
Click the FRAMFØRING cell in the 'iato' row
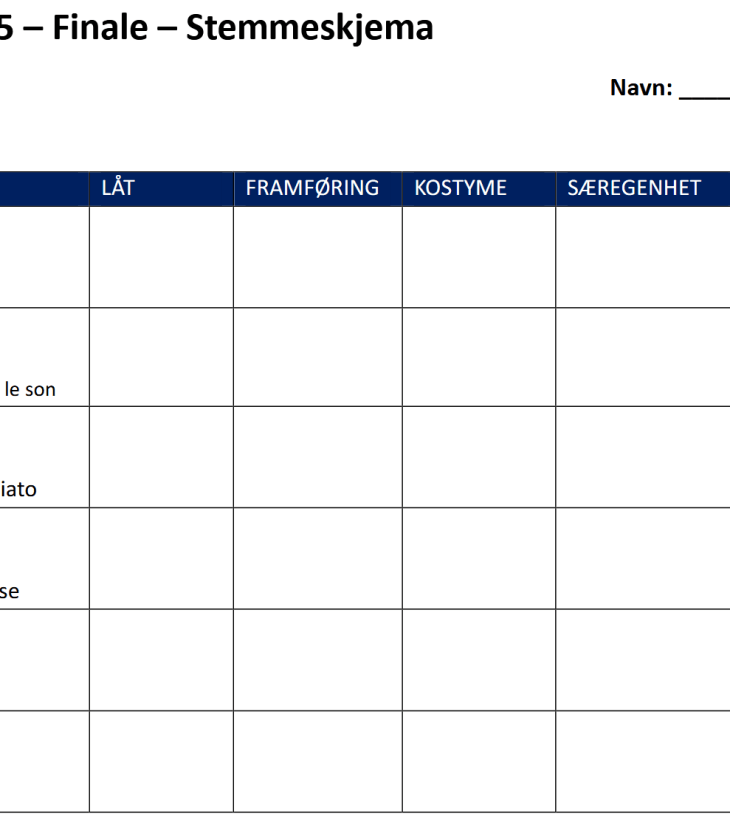pos(317,458)
